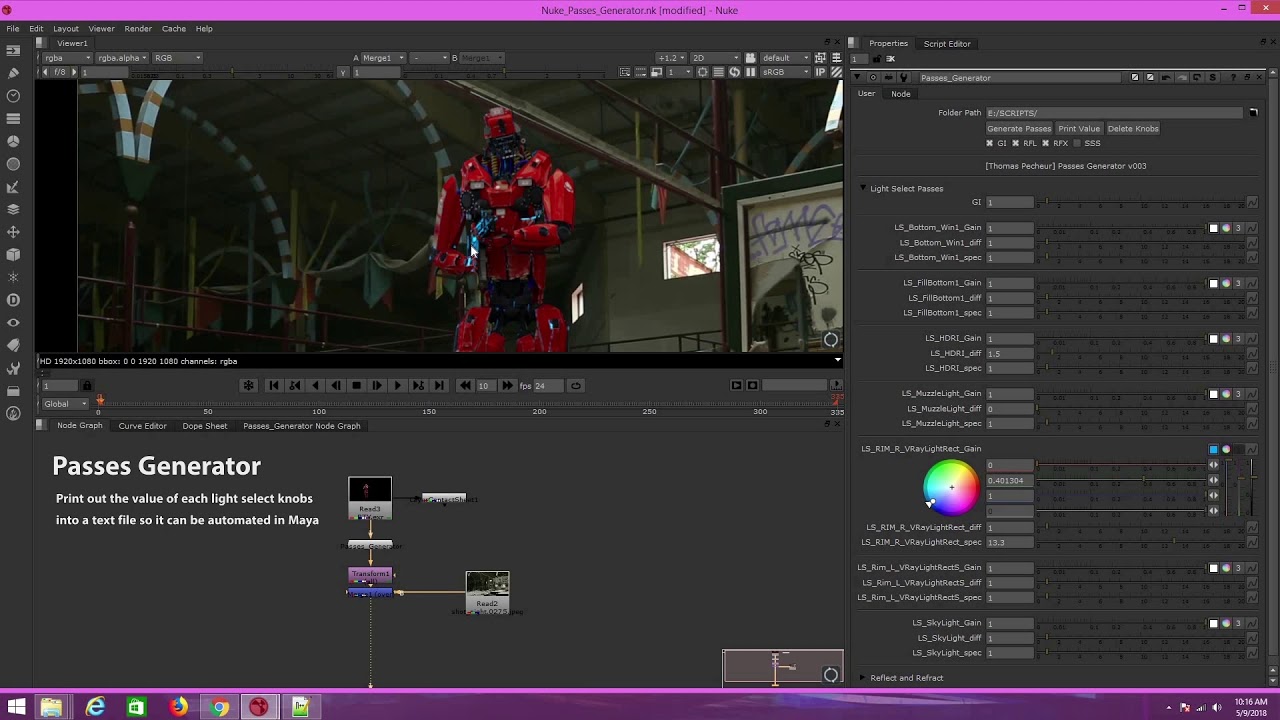Click the wrench icon in Passes_Generator header
This screenshot has height=720, width=1280.
(904, 78)
